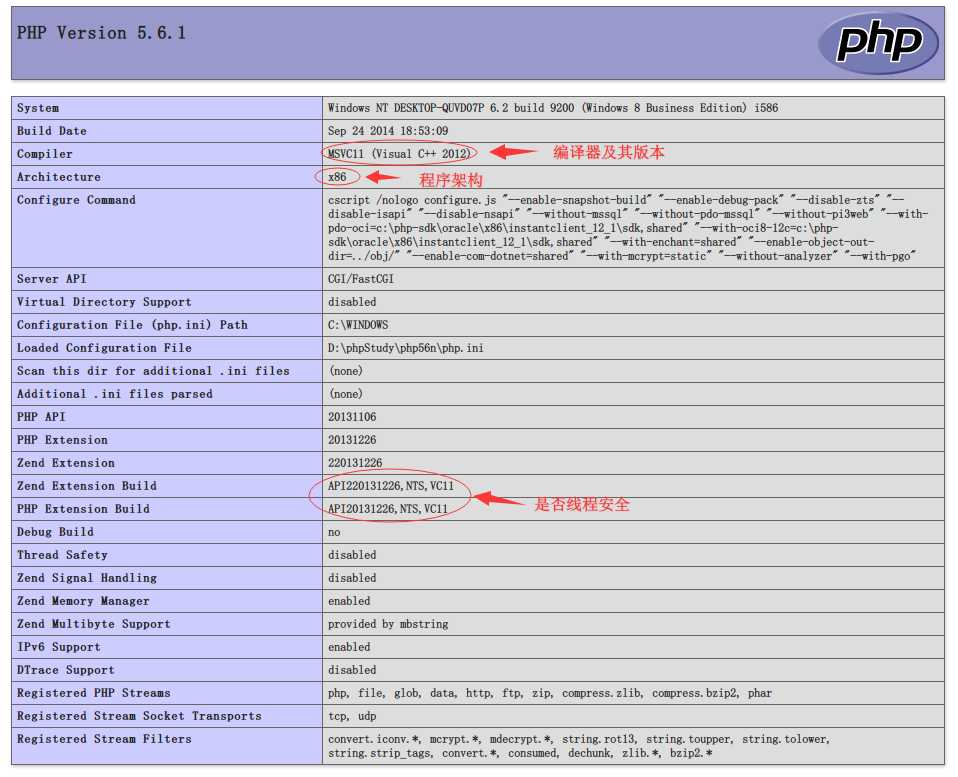Click 'Virtual Directory Support' label
958x777 pixels.
tap(104, 302)
